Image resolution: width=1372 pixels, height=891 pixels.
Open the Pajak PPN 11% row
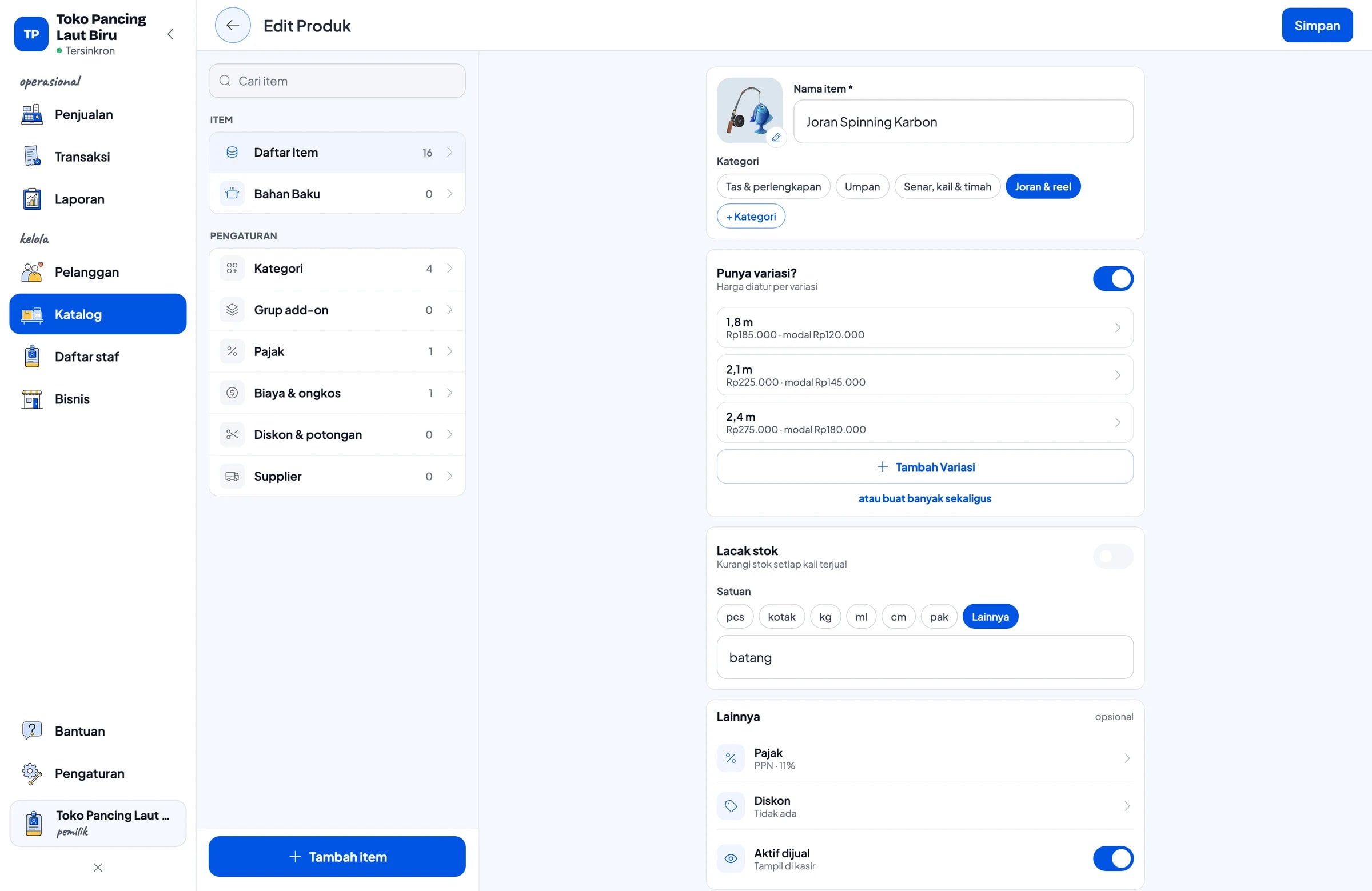coord(924,758)
